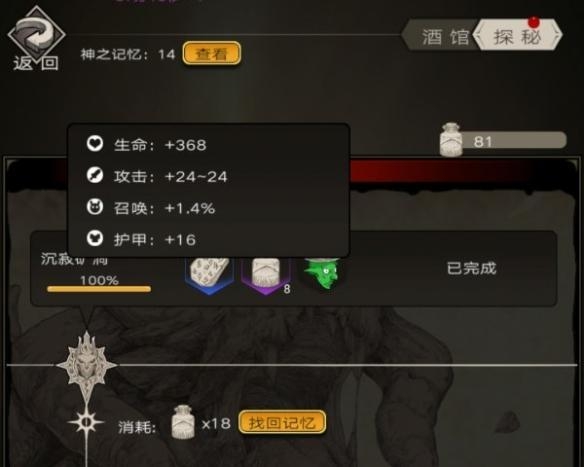Select the purple-framed jar reward with 8
Image resolution: width=584 pixels, height=467 pixels.
click(x=266, y=275)
